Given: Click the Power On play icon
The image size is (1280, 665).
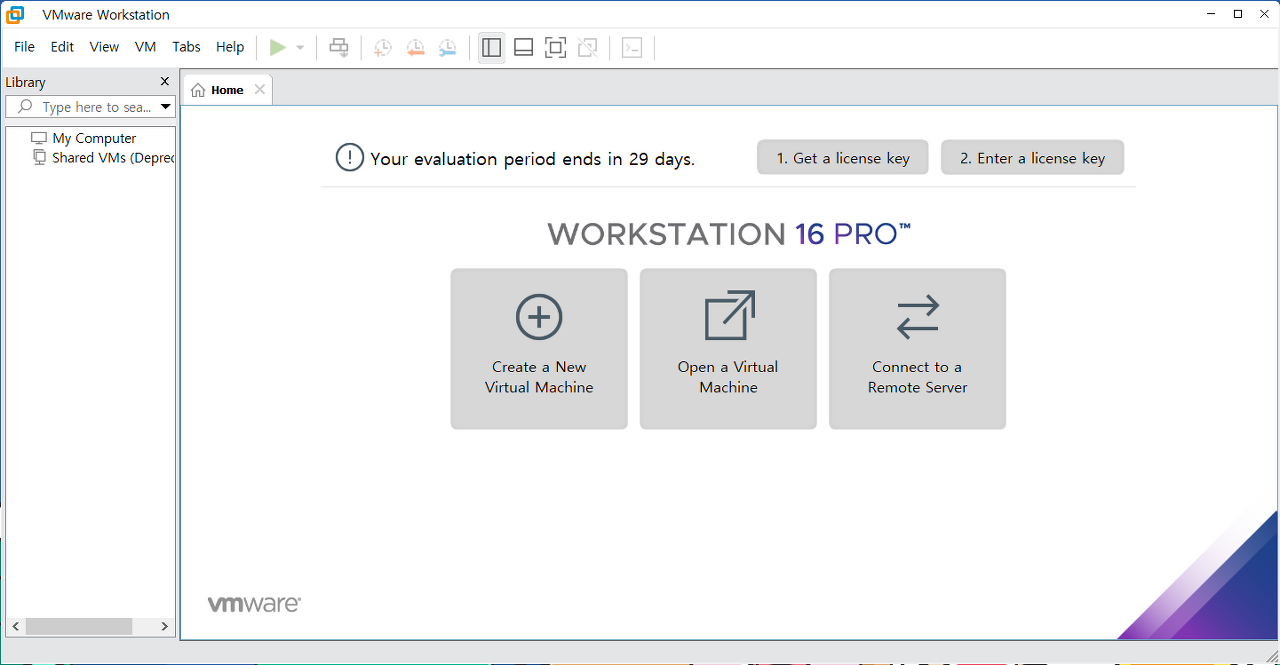Looking at the screenshot, I should click(278, 47).
